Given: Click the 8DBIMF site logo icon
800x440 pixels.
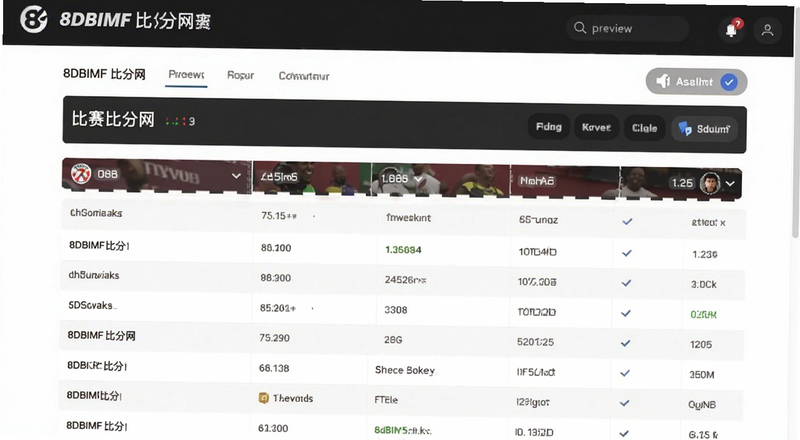Looking at the screenshot, I should click(34, 19).
